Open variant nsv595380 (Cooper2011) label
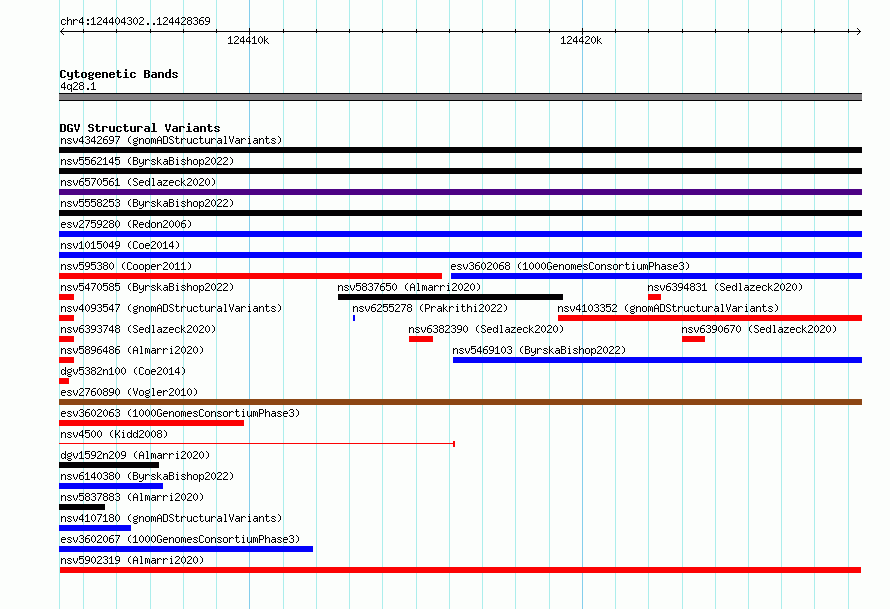 [126, 266]
